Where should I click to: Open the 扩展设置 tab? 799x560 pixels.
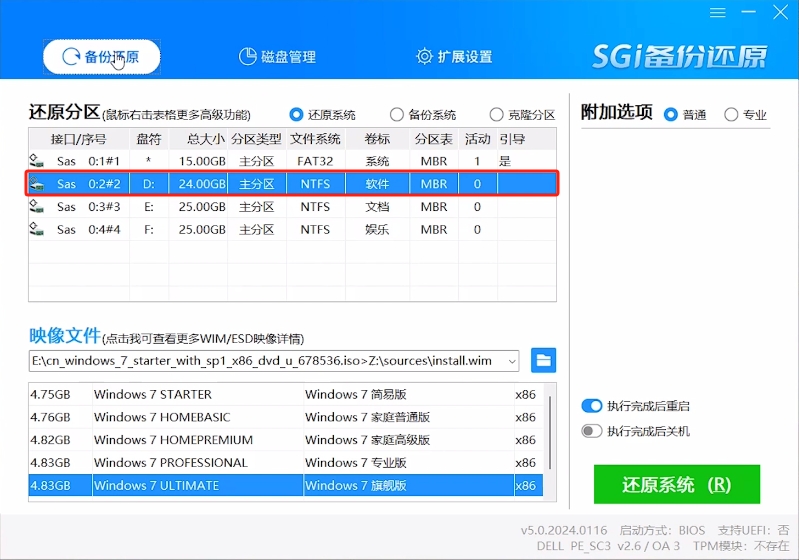(x=454, y=57)
